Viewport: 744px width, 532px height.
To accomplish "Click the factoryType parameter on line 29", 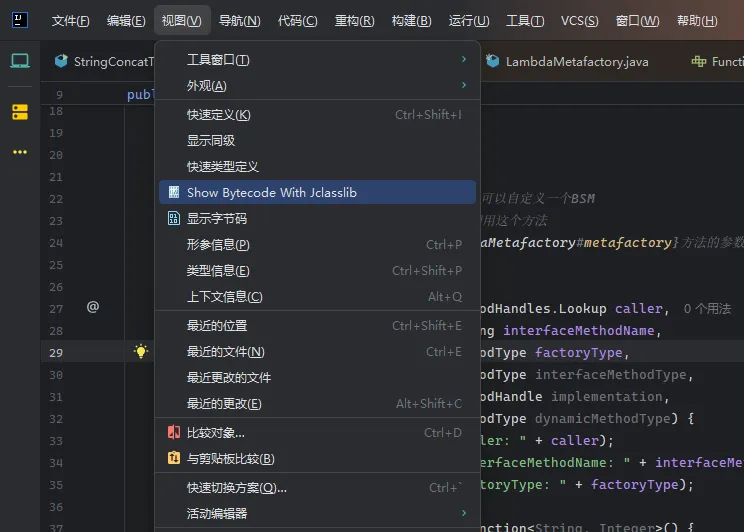I will (x=578, y=353).
